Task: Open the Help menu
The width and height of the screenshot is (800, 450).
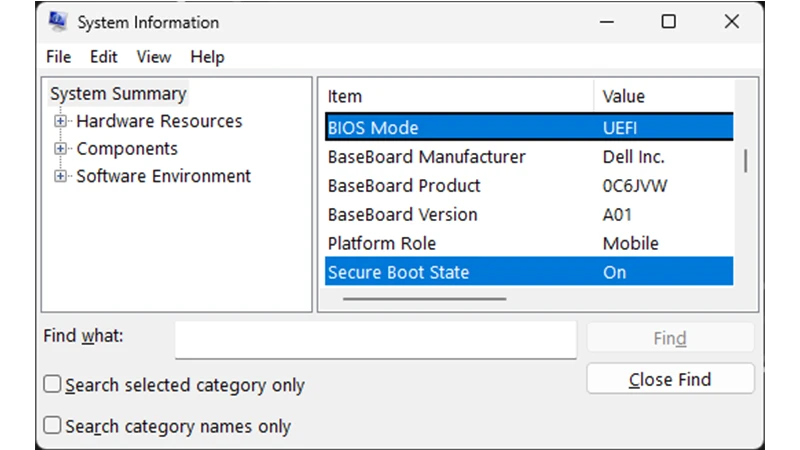Action: click(x=207, y=57)
